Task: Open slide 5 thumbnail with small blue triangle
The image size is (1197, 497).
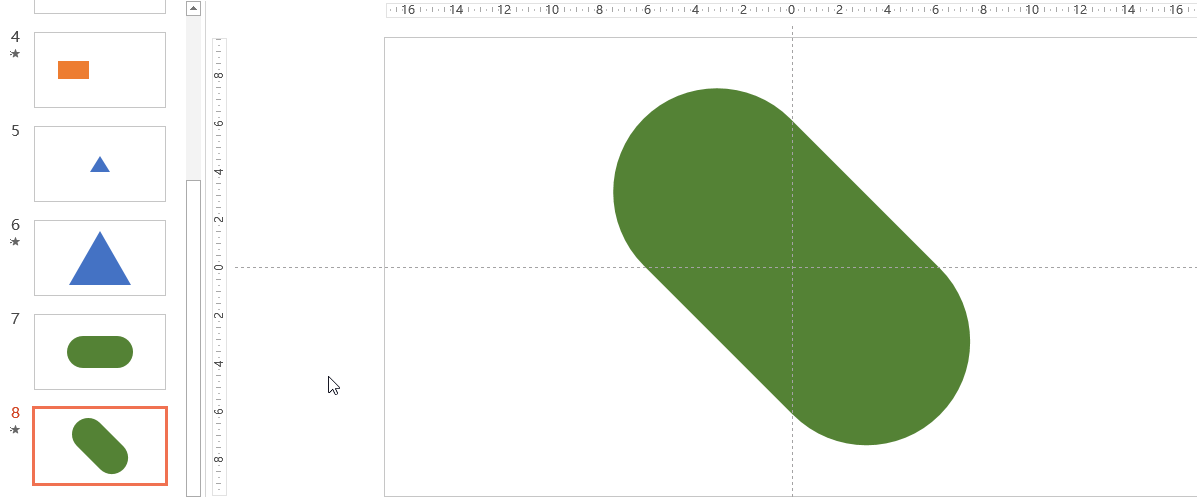Action: click(100, 164)
